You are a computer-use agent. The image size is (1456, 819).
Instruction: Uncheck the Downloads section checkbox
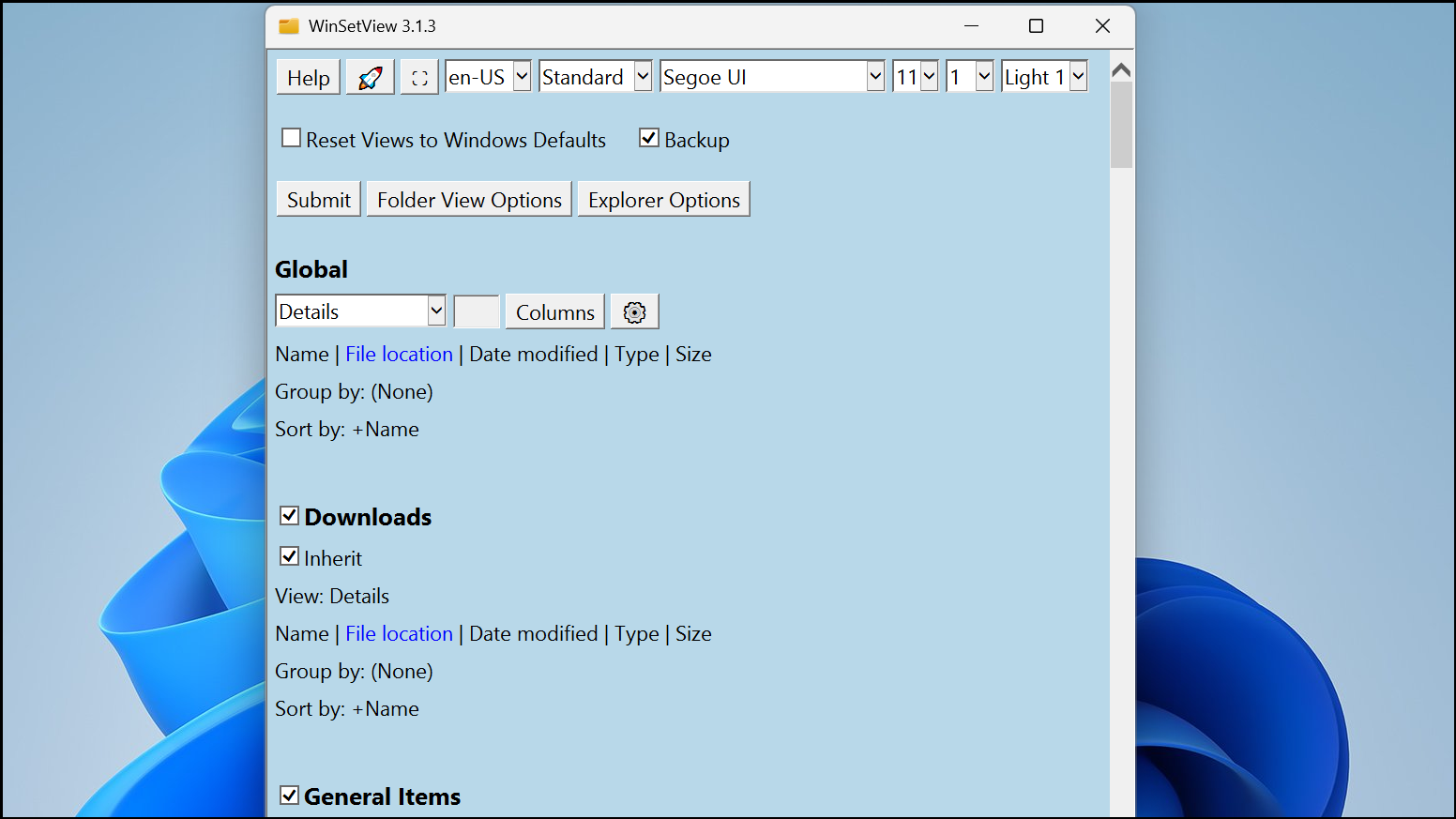[x=290, y=515]
